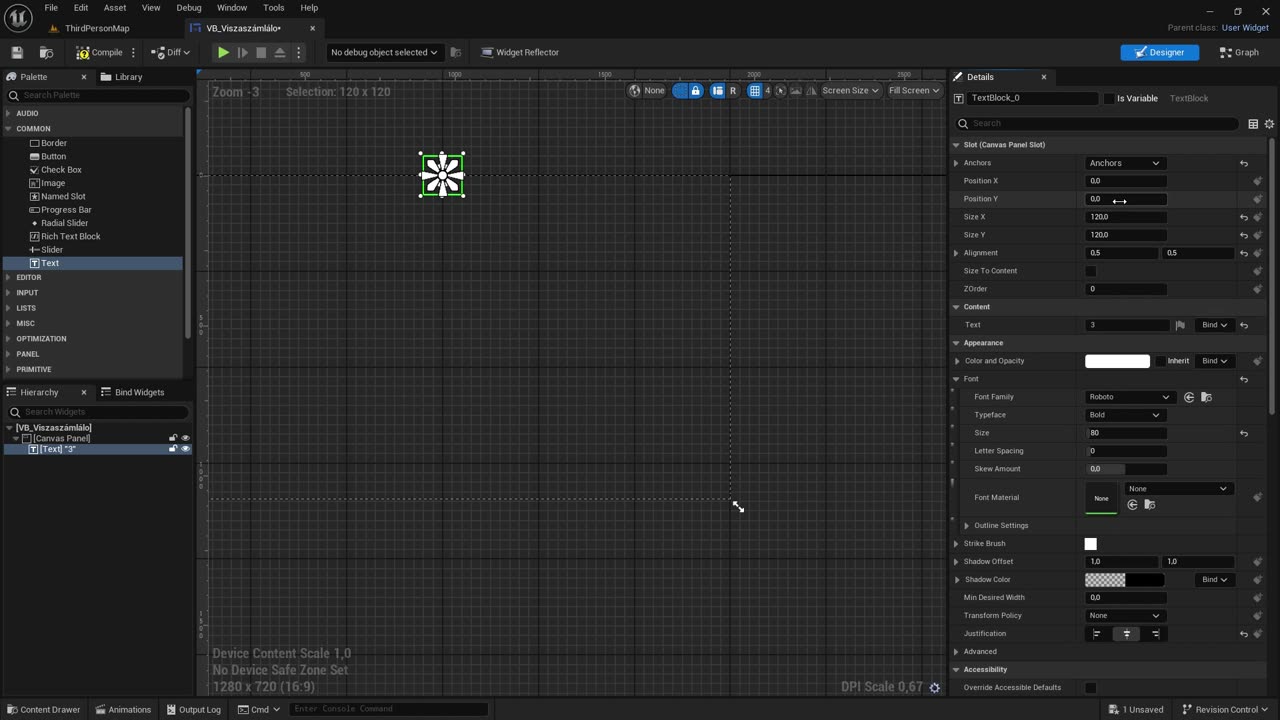Toggle widget lock icon in viewport toolbar
Viewport: 1280px width, 720px height.
(x=696, y=90)
